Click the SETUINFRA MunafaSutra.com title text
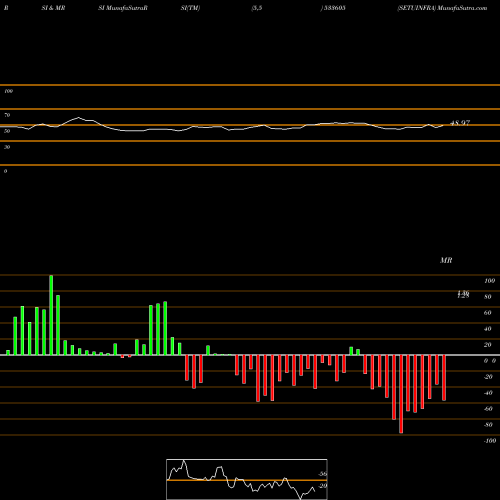This screenshot has height=500, width=500. (442, 8)
